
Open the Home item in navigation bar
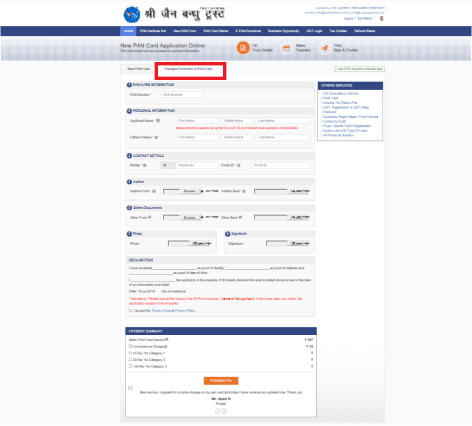(129, 31)
